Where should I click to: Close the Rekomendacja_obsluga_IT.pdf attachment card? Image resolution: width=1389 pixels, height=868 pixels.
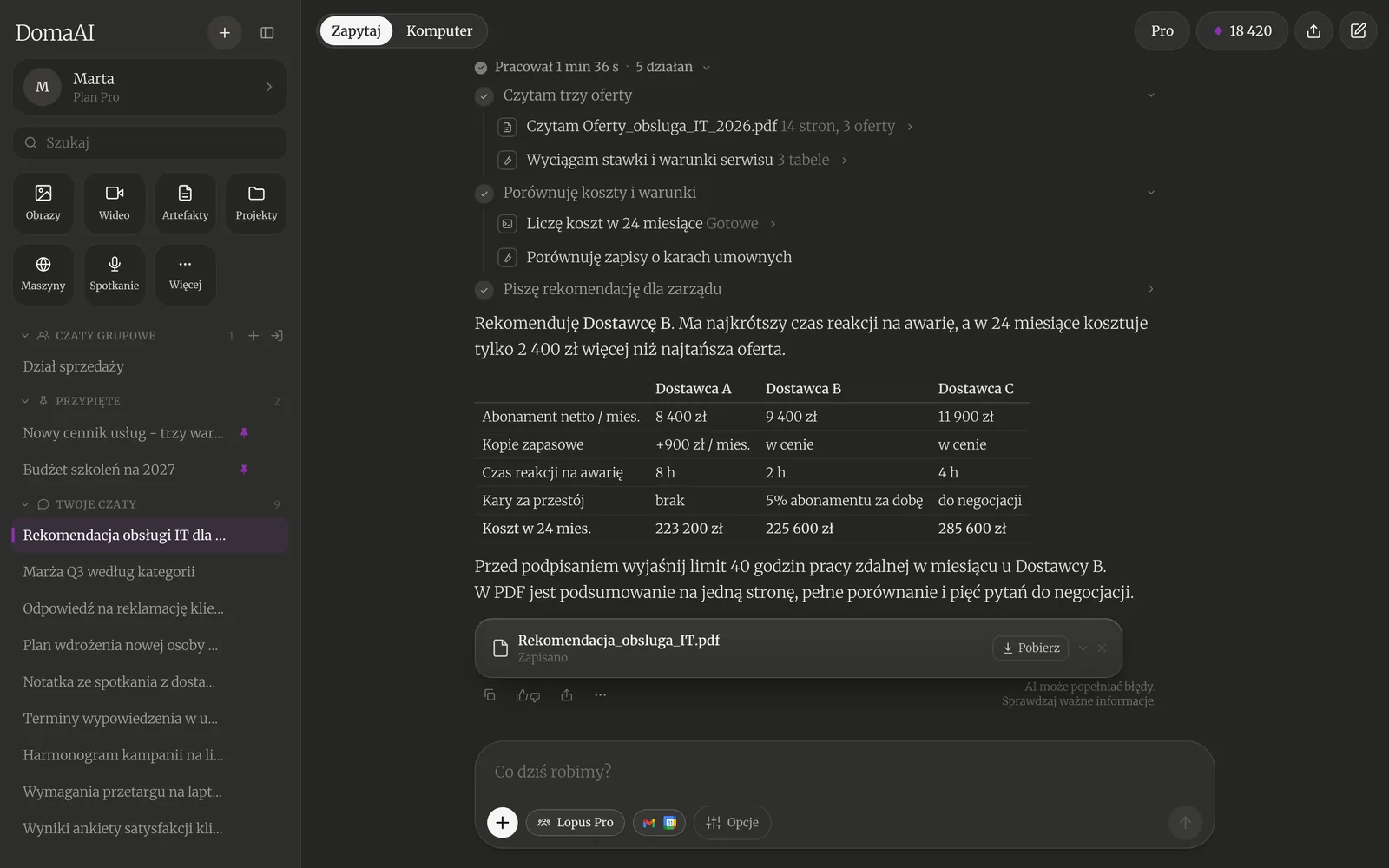(1102, 648)
